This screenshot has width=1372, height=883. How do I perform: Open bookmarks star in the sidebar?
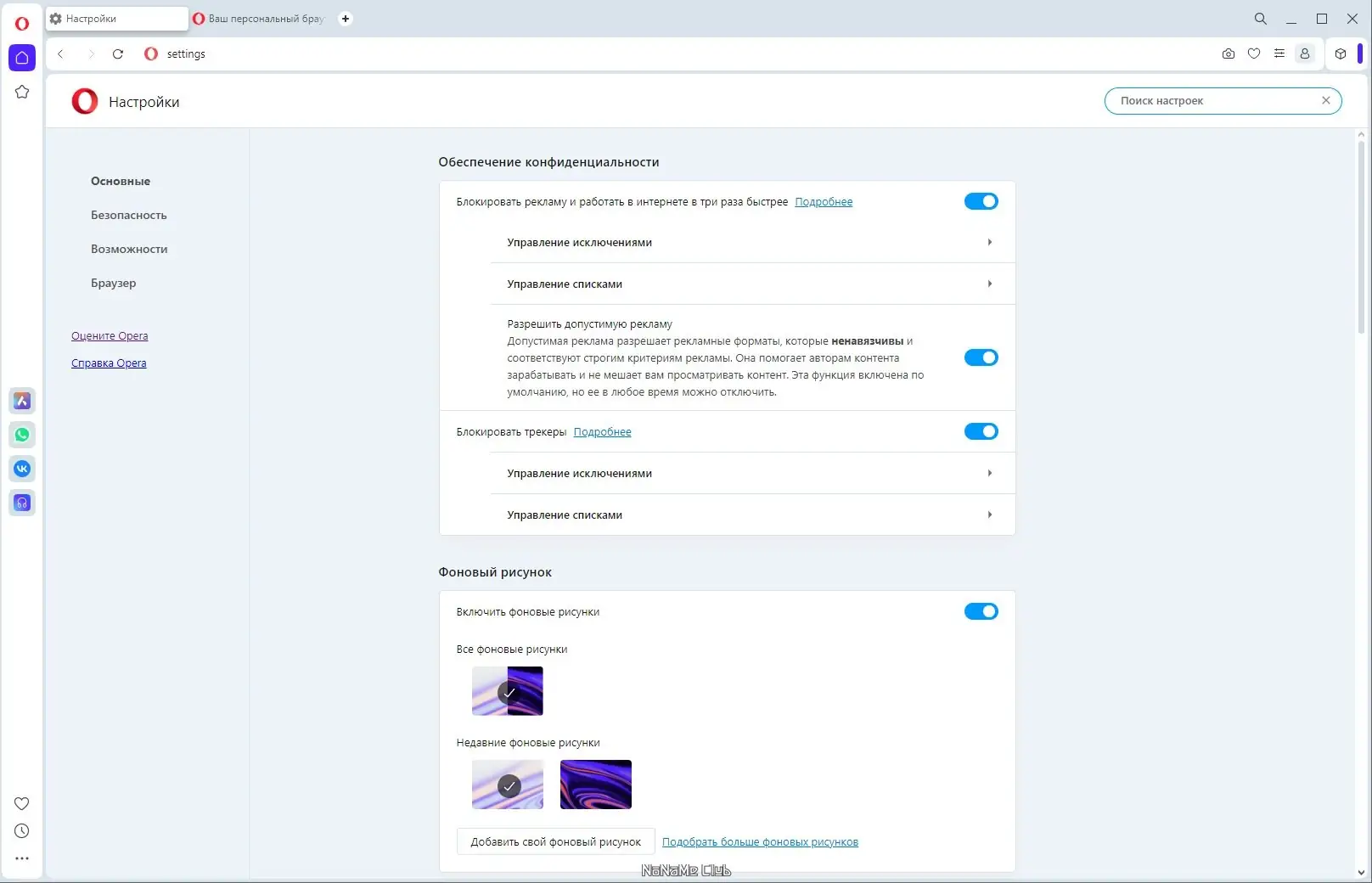coord(22,92)
